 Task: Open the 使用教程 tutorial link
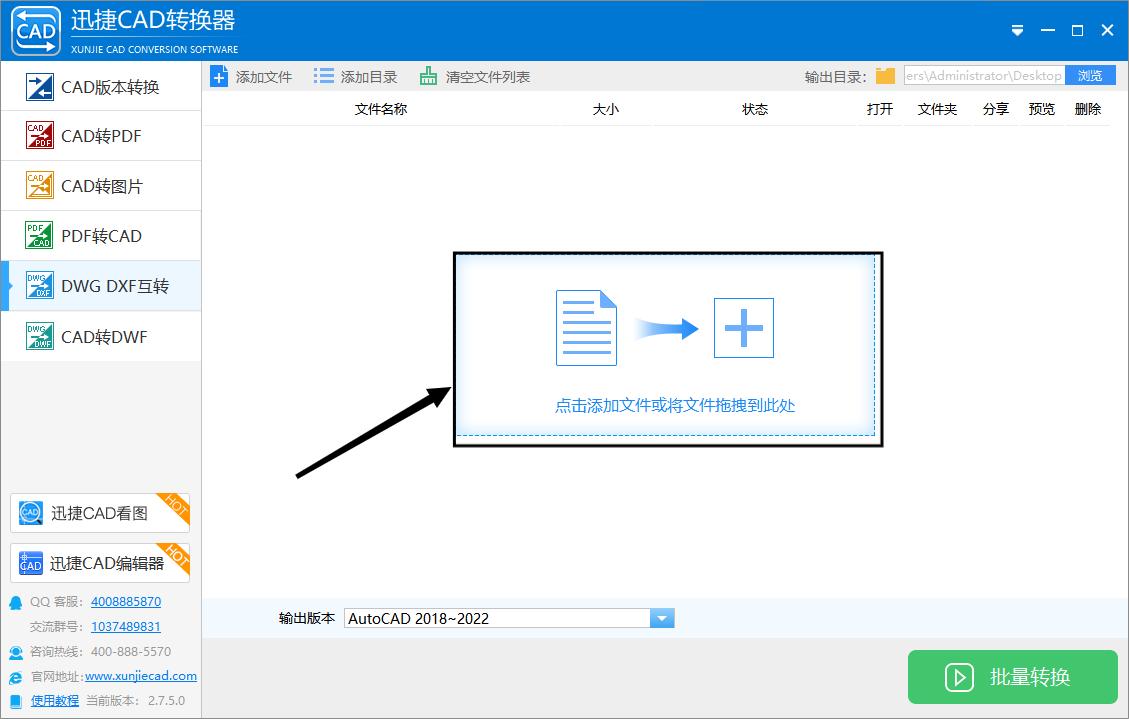53,700
